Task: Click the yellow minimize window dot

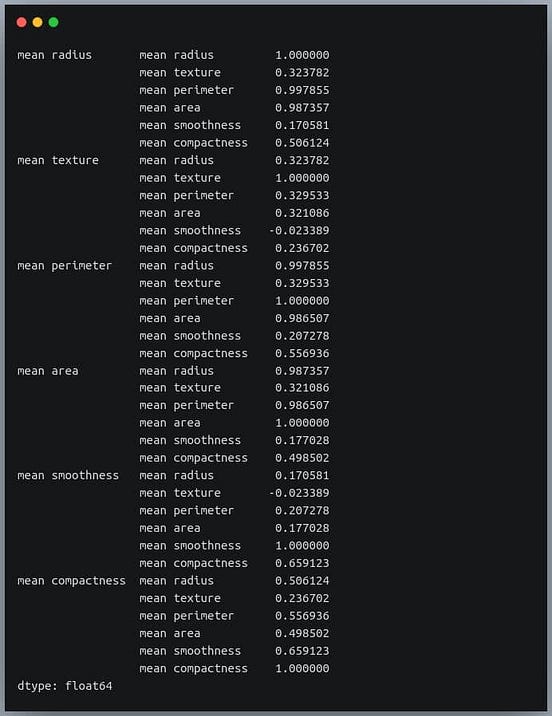Action: [37, 22]
